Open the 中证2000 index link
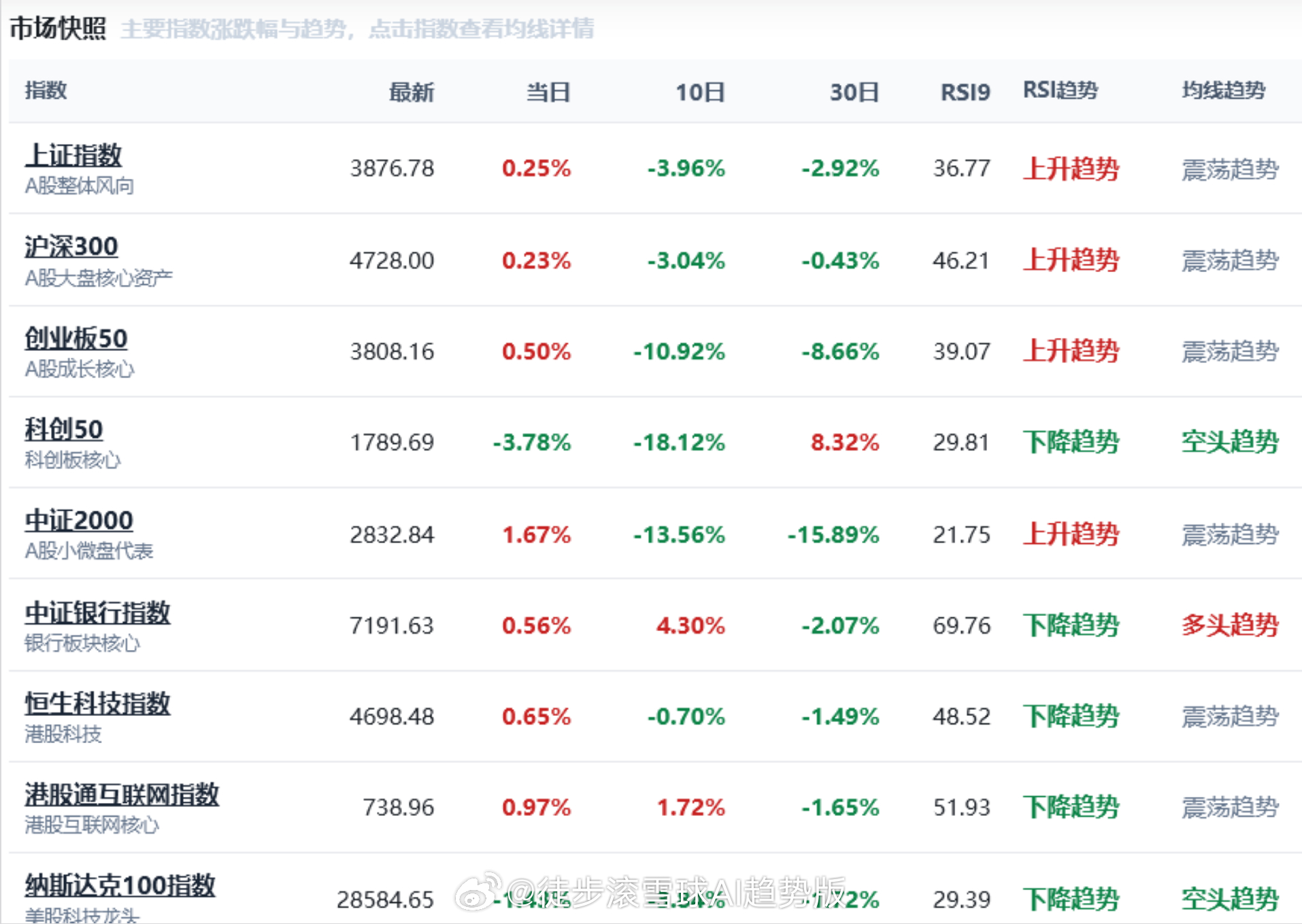Image resolution: width=1302 pixels, height=924 pixels. point(79,520)
